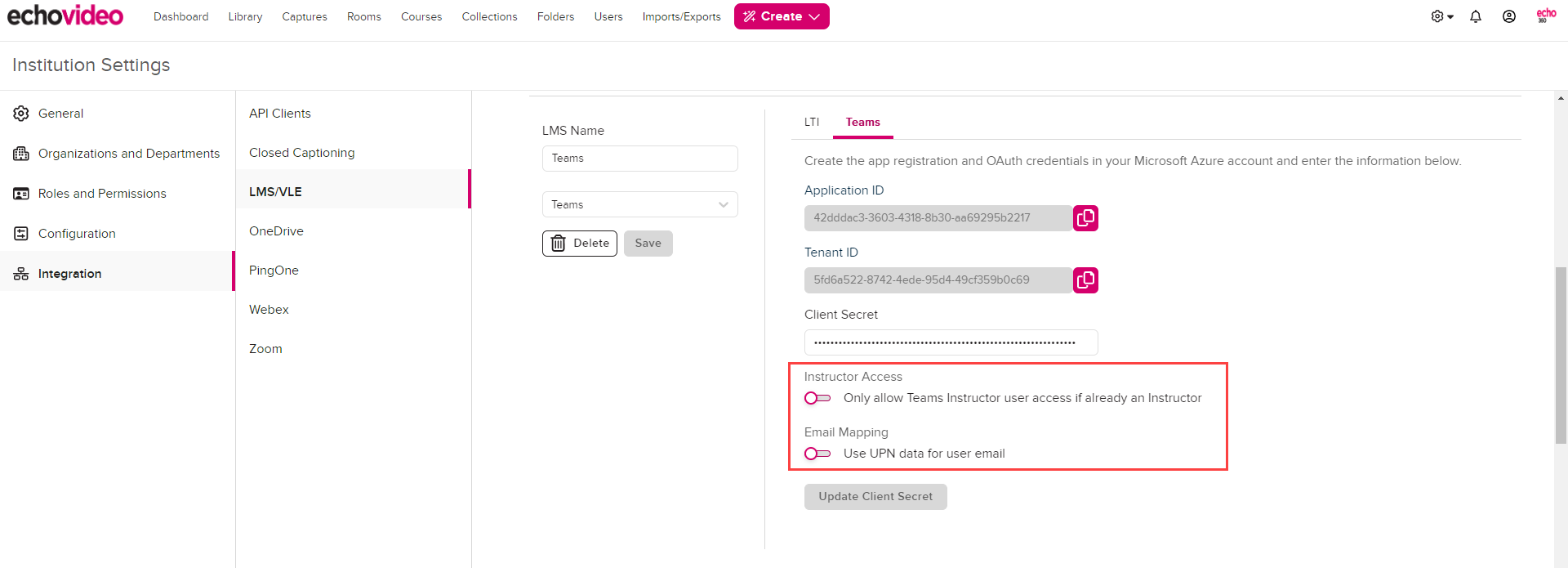Go to Courses in top navigation

(x=421, y=16)
